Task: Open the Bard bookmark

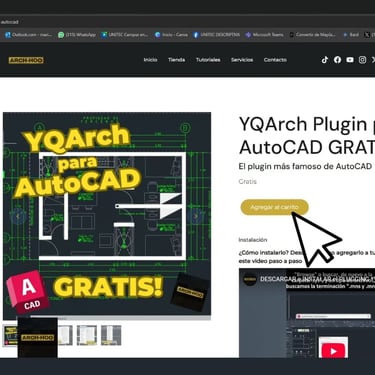Action: click(350, 35)
